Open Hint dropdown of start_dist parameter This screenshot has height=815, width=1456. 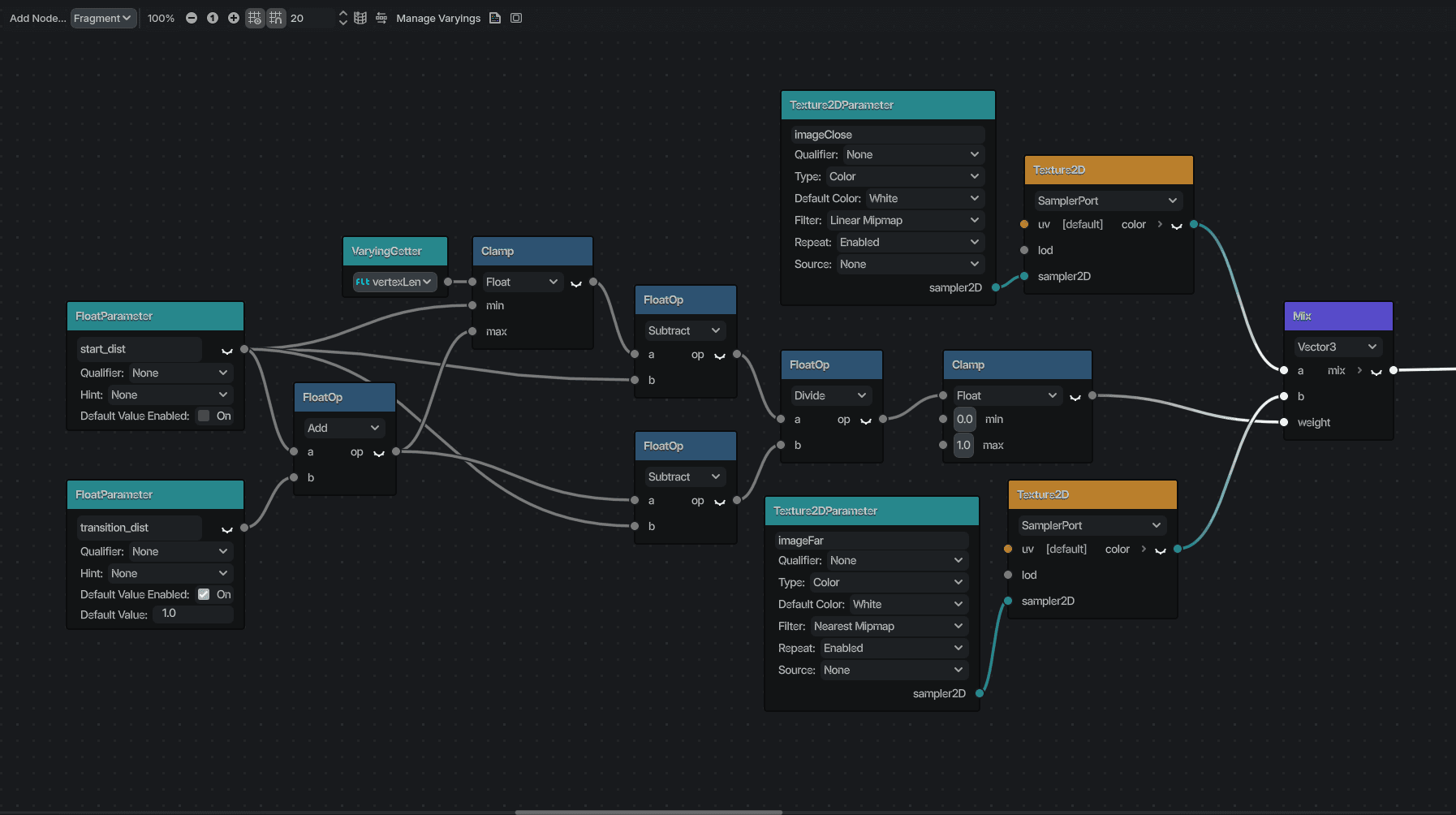pyautogui.click(x=170, y=395)
